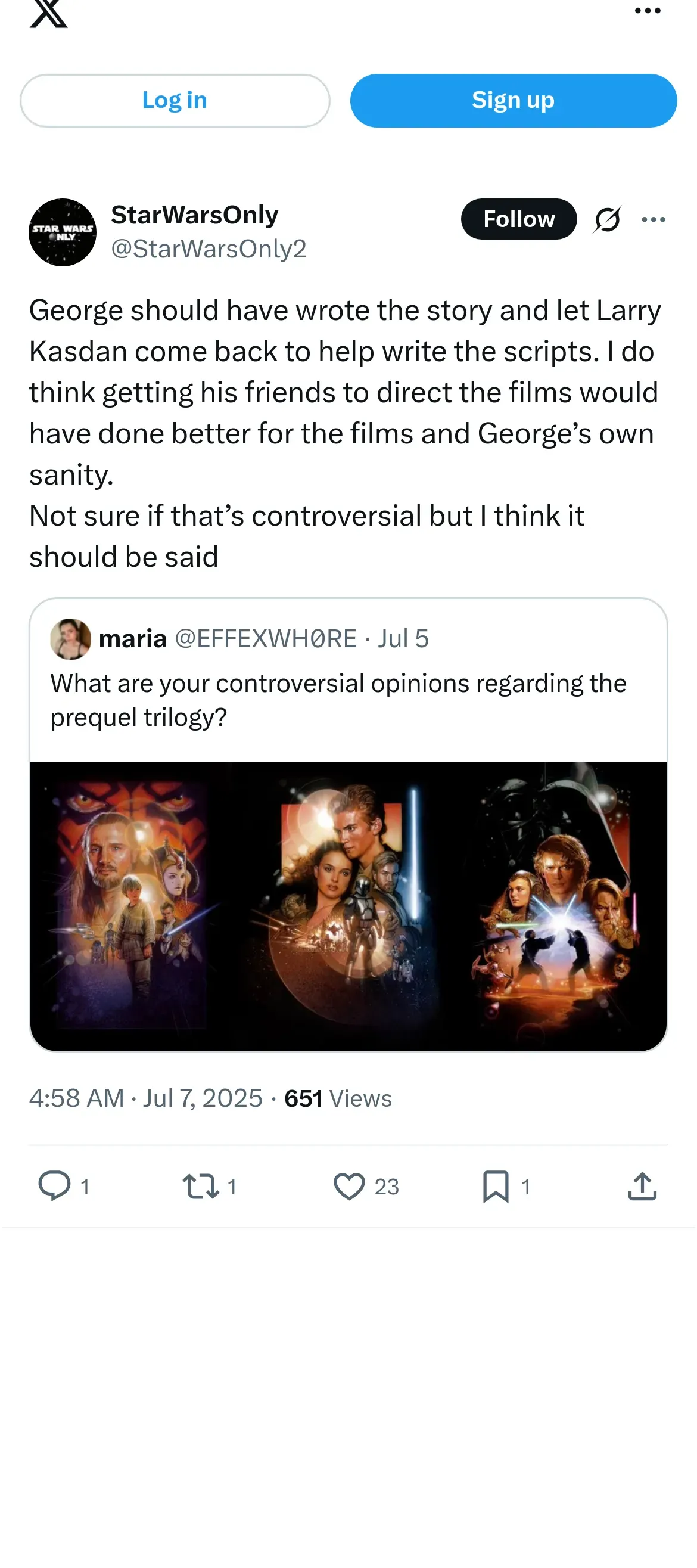Click the Grok explain icon beside Follow
Image resolution: width=697 pixels, height=1568 pixels.
point(607,219)
